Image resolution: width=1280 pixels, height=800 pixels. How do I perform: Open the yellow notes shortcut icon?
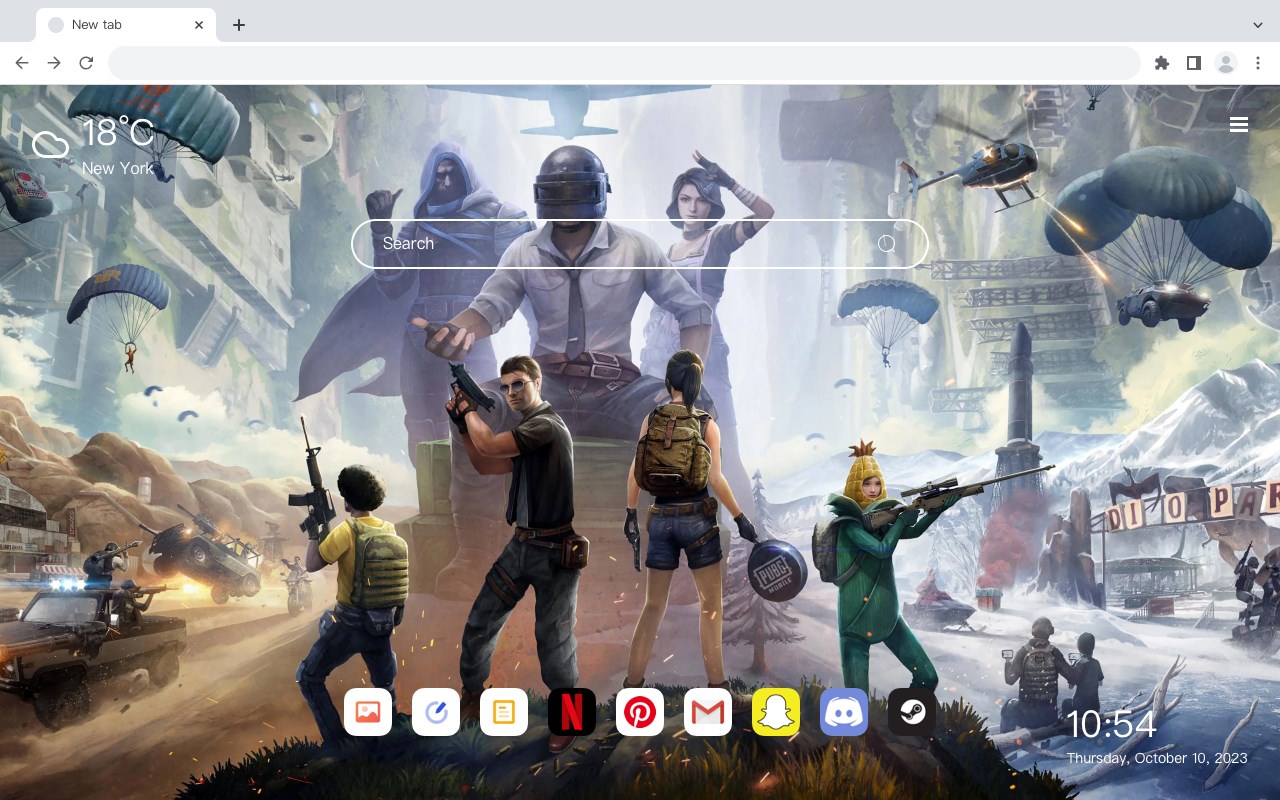(x=504, y=712)
